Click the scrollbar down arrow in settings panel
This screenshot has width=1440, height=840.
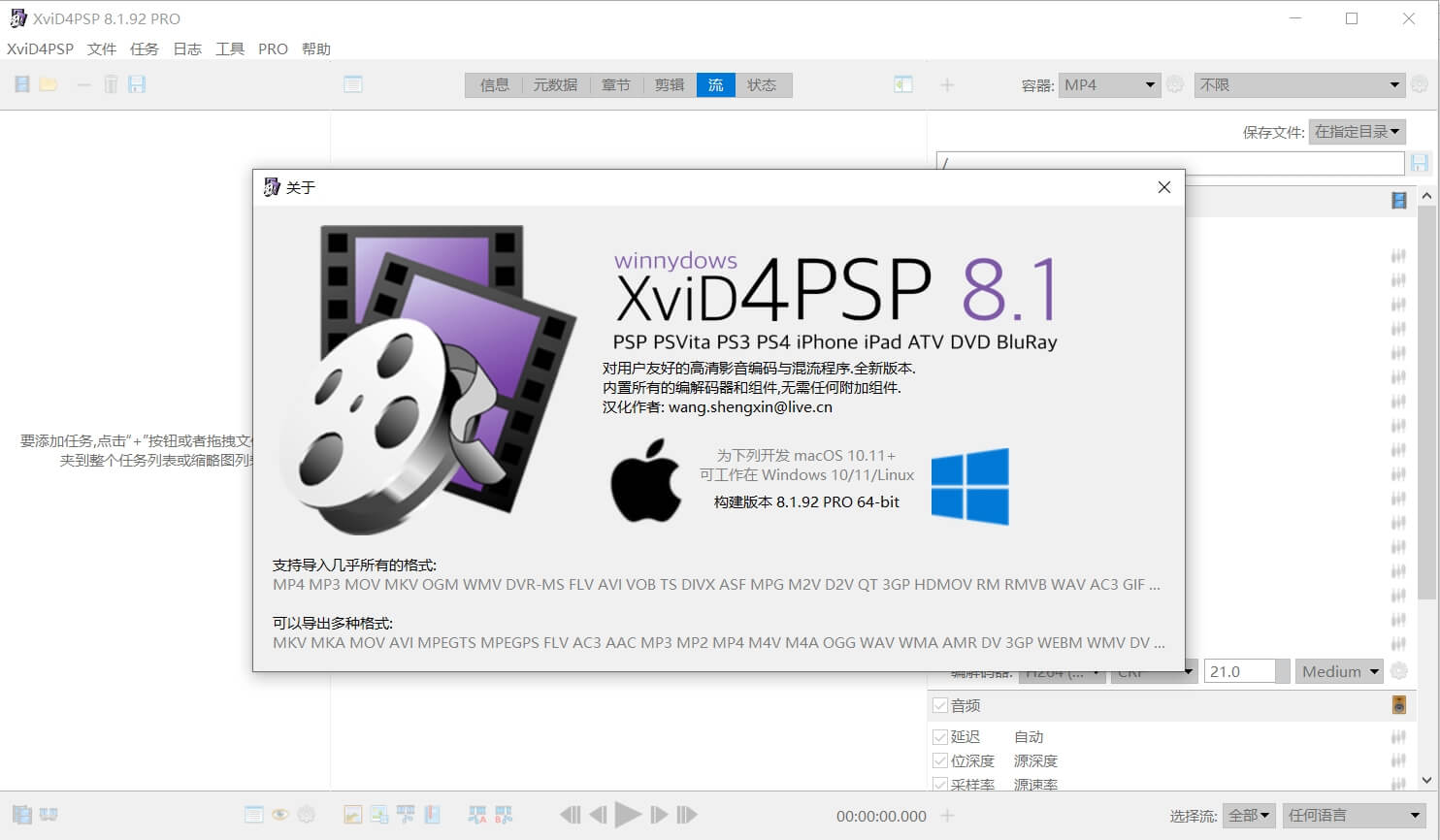coord(1426,780)
